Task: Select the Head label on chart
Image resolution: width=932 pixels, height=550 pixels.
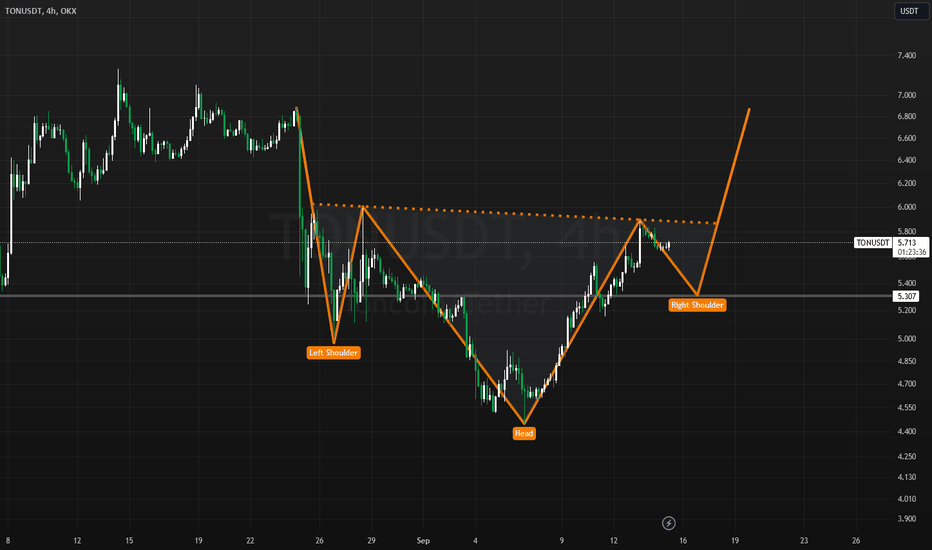Action: [x=524, y=433]
